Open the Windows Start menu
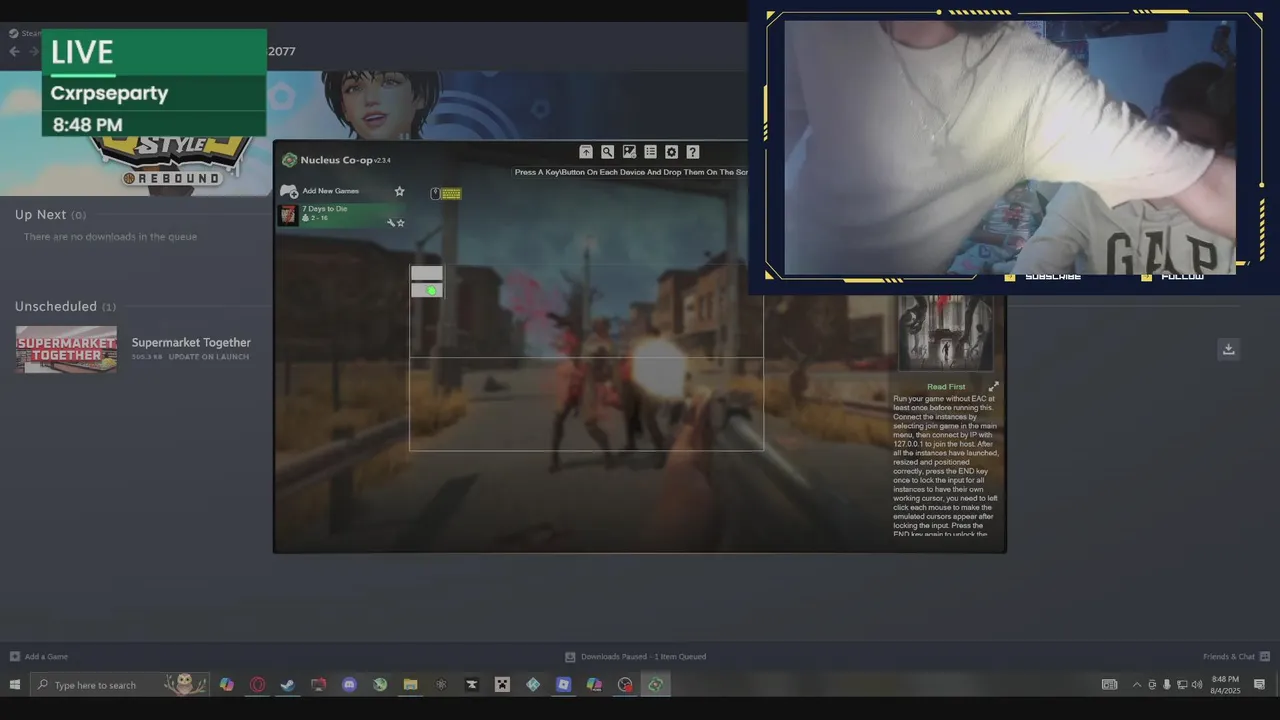1280x720 pixels. pyautogui.click(x=14, y=685)
